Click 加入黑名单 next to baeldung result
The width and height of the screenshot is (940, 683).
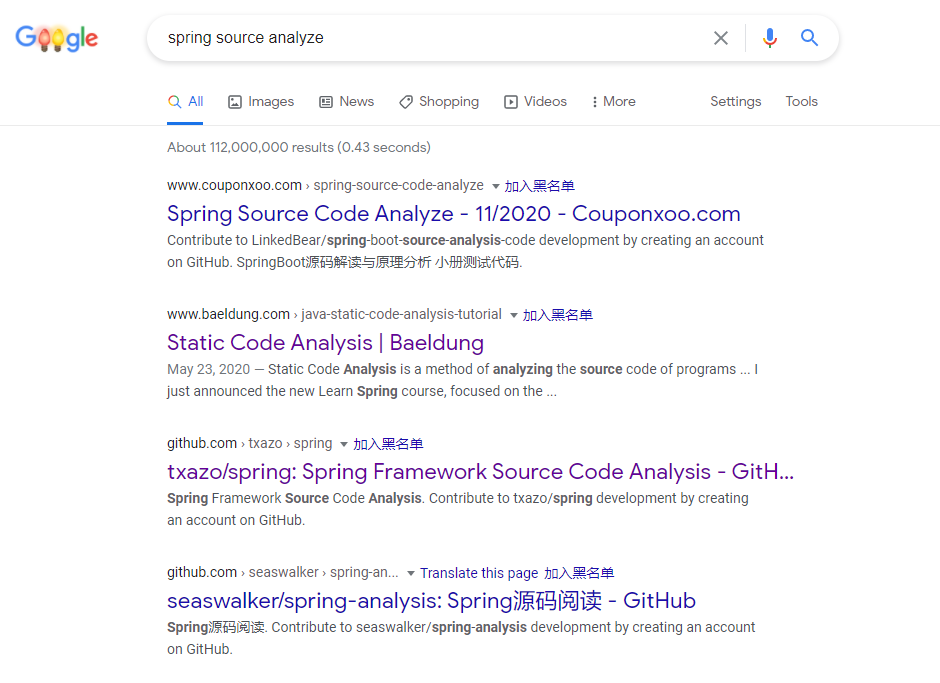pos(558,315)
